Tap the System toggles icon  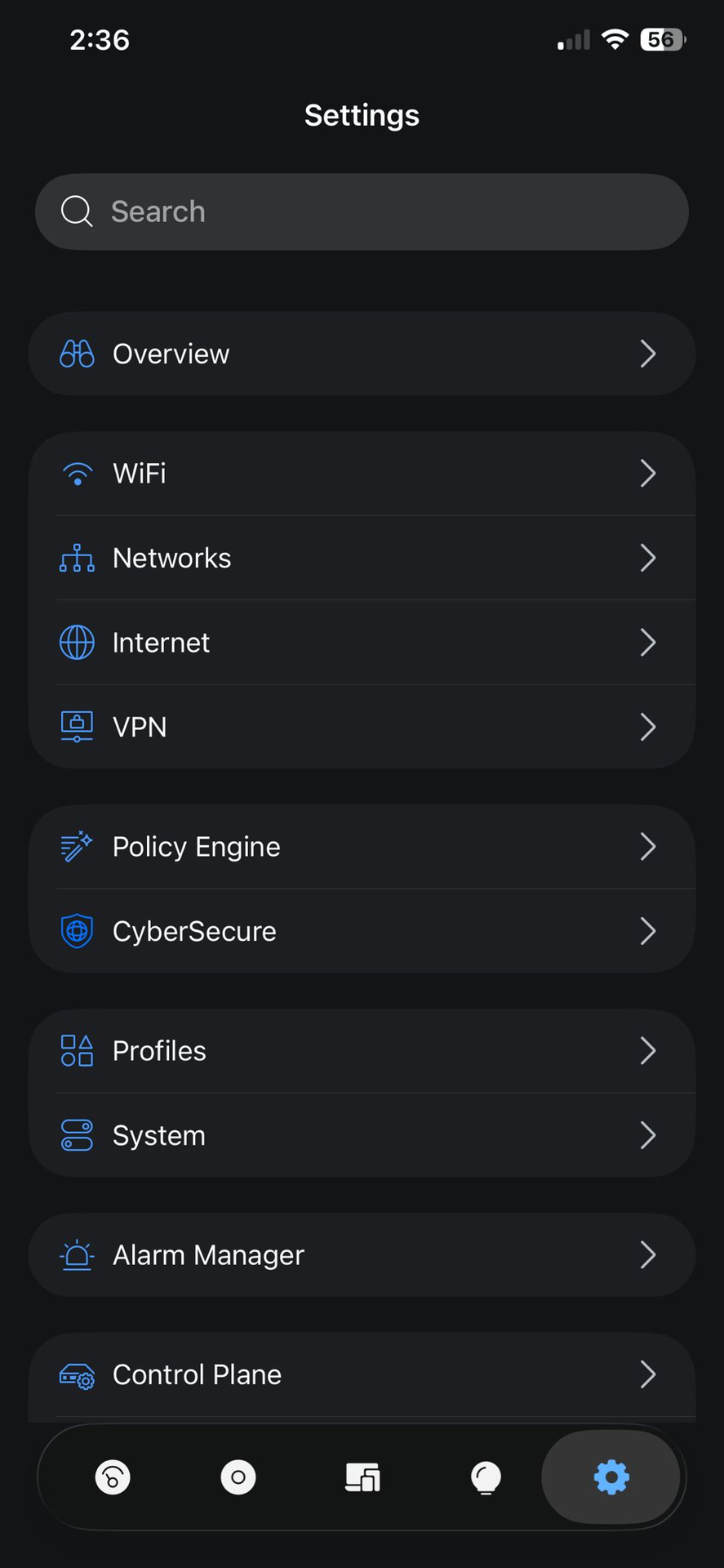coord(77,1135)
